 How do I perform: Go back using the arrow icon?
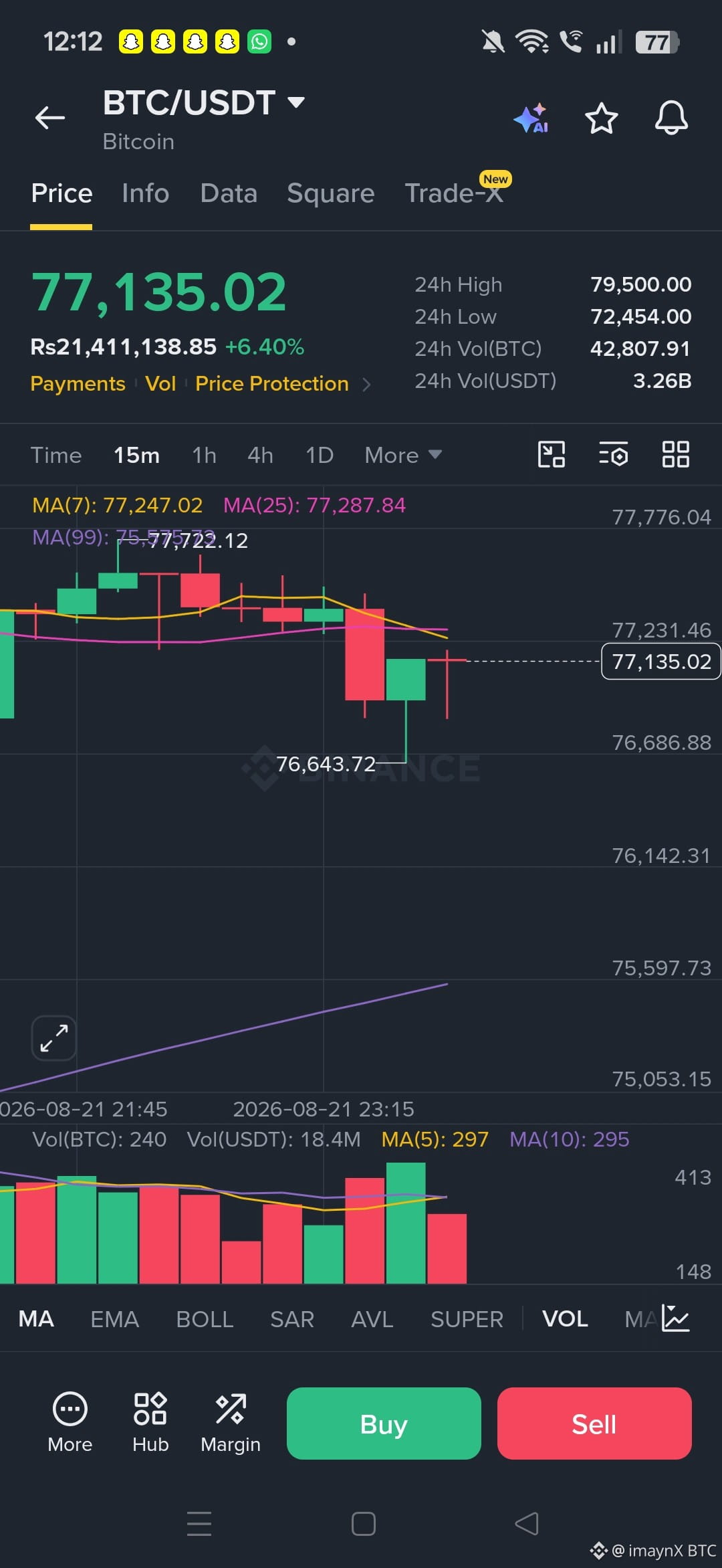50,118
